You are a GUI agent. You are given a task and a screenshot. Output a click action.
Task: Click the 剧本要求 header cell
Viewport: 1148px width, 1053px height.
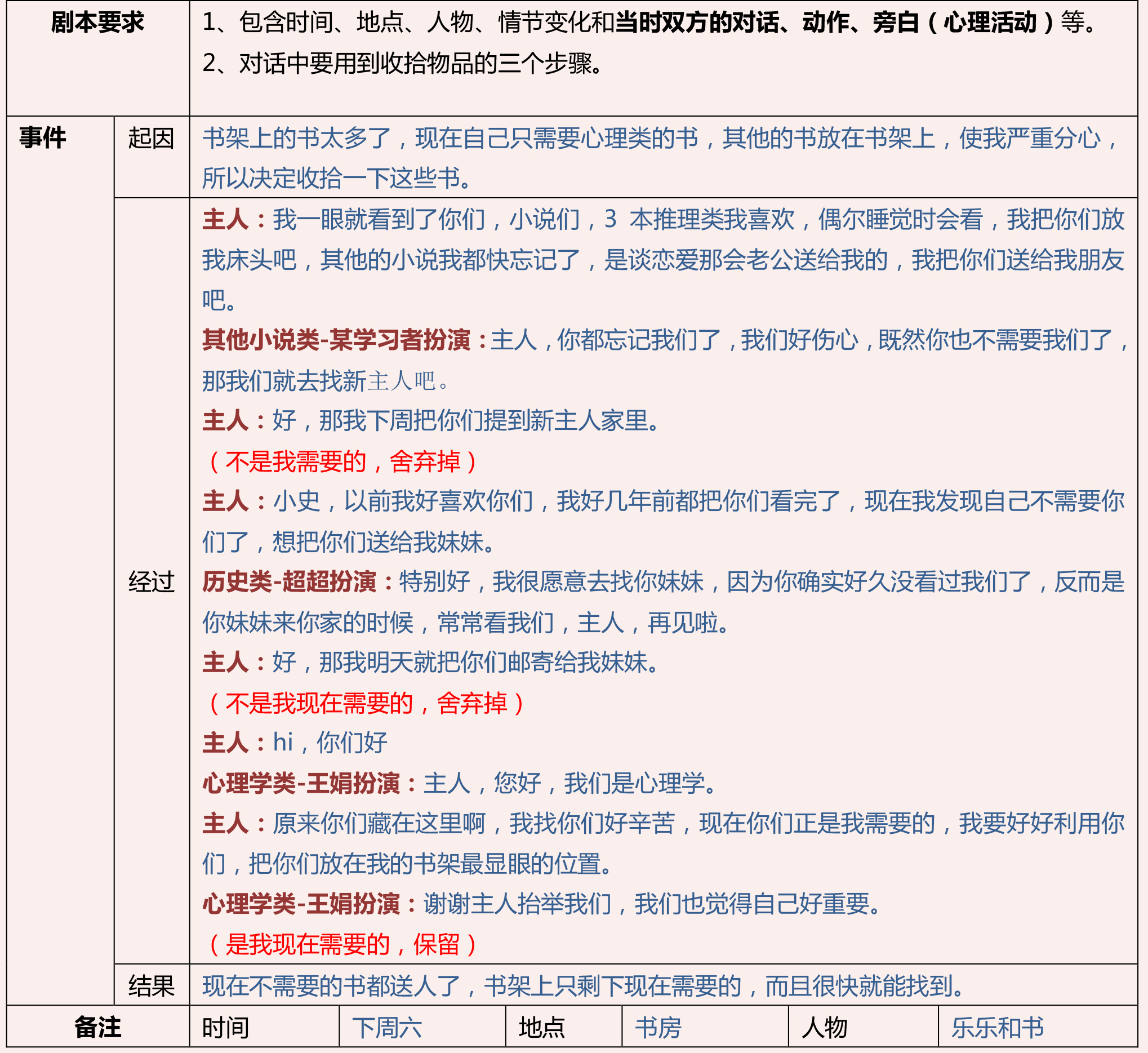[x=97, y=23]
